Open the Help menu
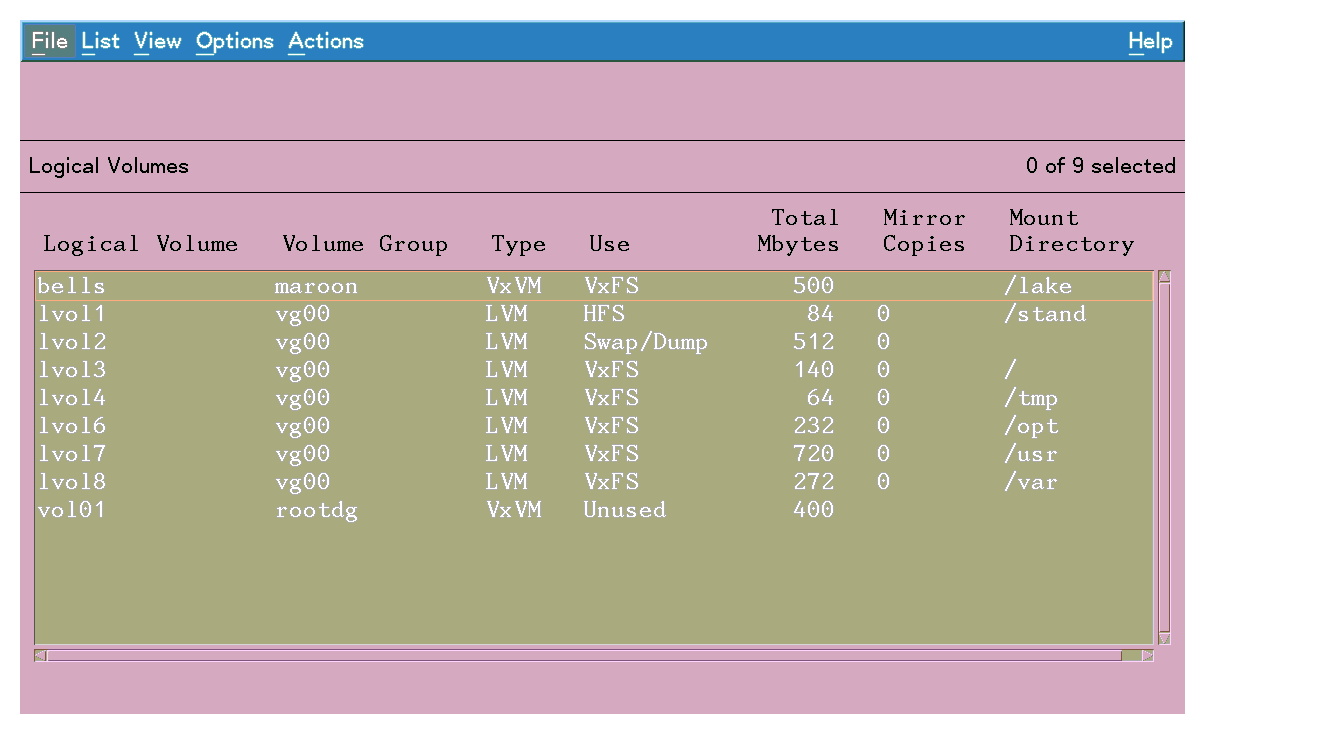Image resolution: width=1320 pixels, height=734 pixels. pos(1149,41)
